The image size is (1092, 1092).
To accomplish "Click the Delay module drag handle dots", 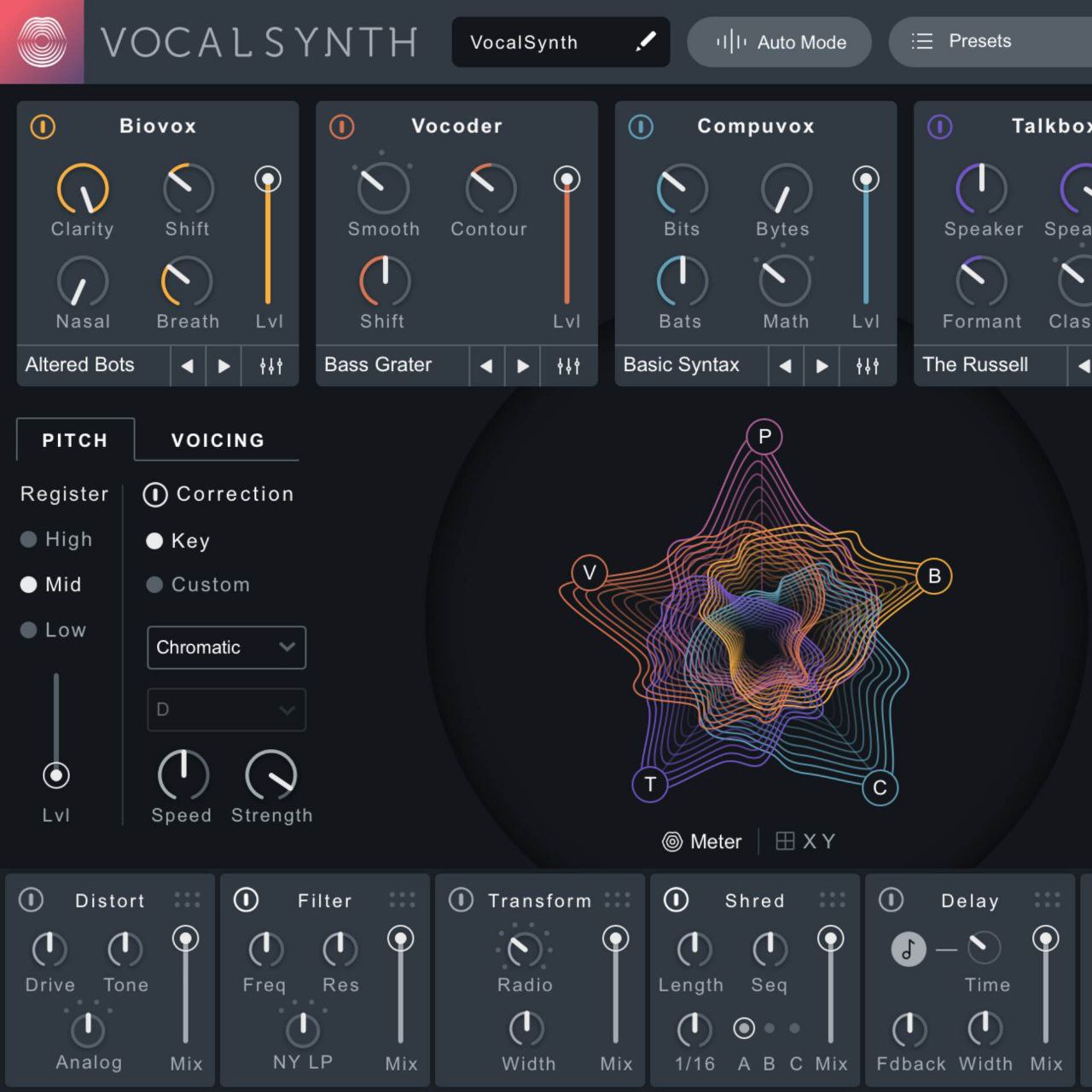I will coord(1047,900).
